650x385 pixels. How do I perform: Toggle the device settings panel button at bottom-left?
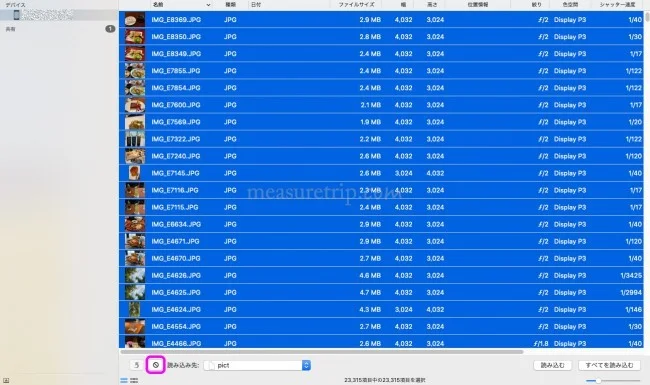6,380
